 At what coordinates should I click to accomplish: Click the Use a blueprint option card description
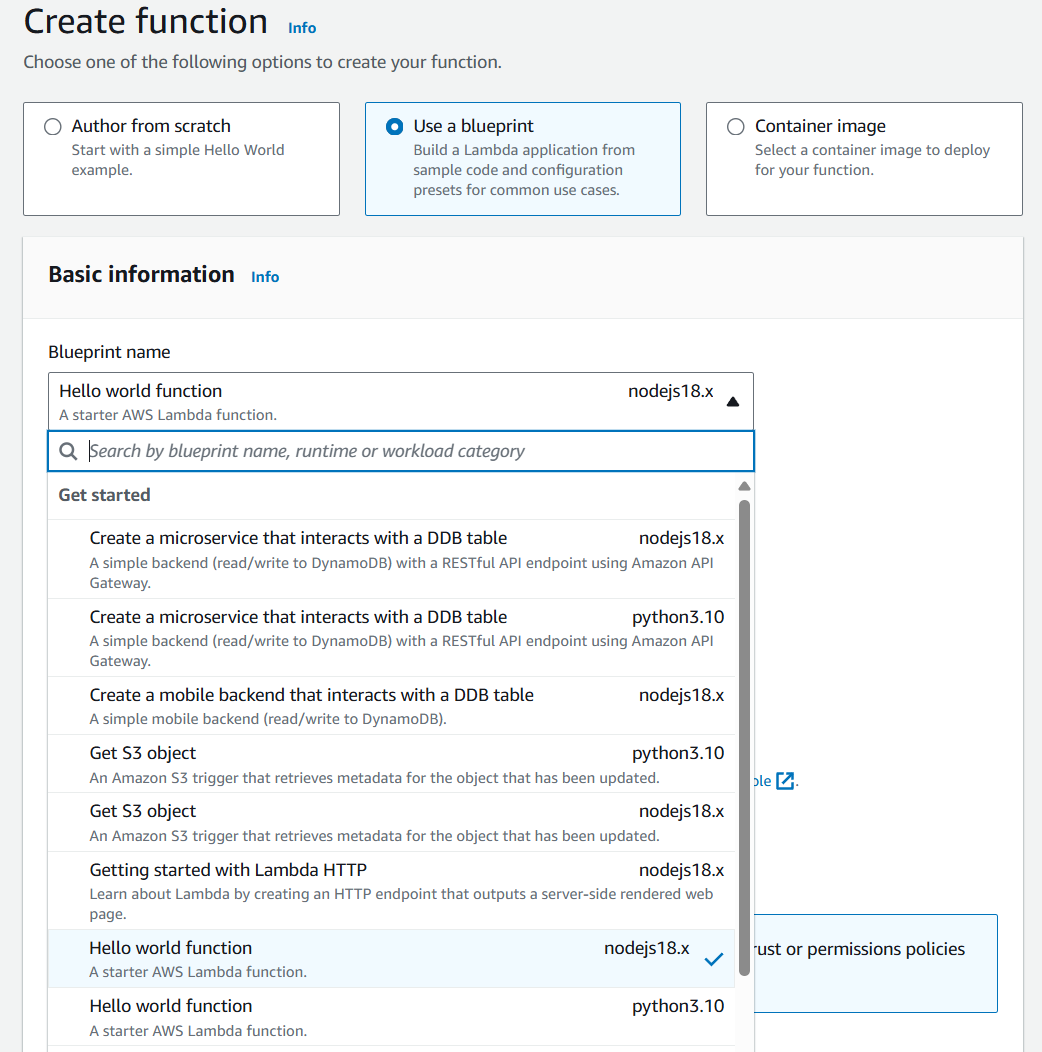[x=524, y=170]
